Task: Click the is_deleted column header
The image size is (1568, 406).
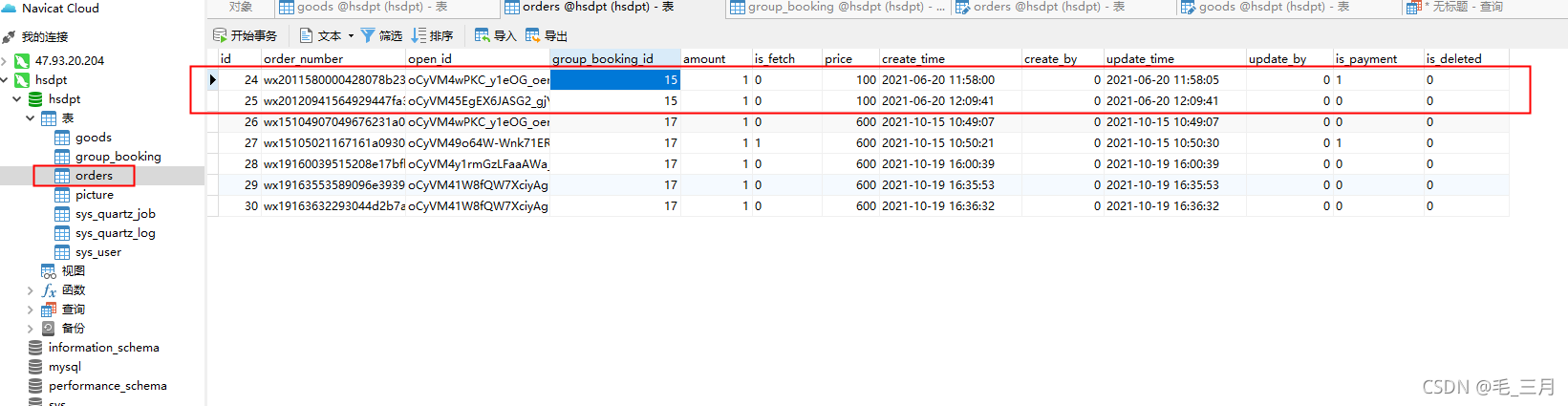Action: pos(1467,58)
